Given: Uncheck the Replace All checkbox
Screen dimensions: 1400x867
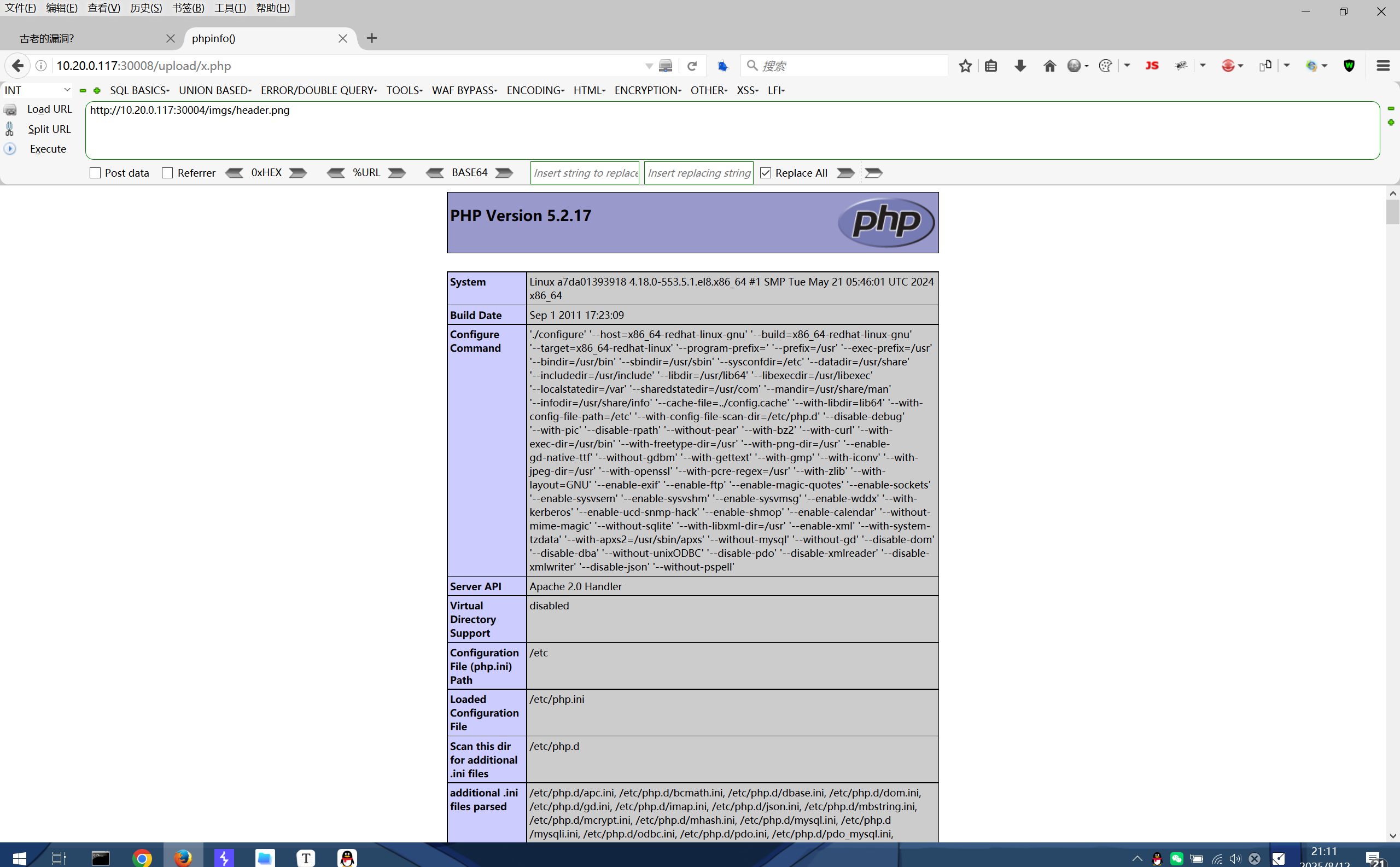Looking at the screenshot, I should (766, 173).
